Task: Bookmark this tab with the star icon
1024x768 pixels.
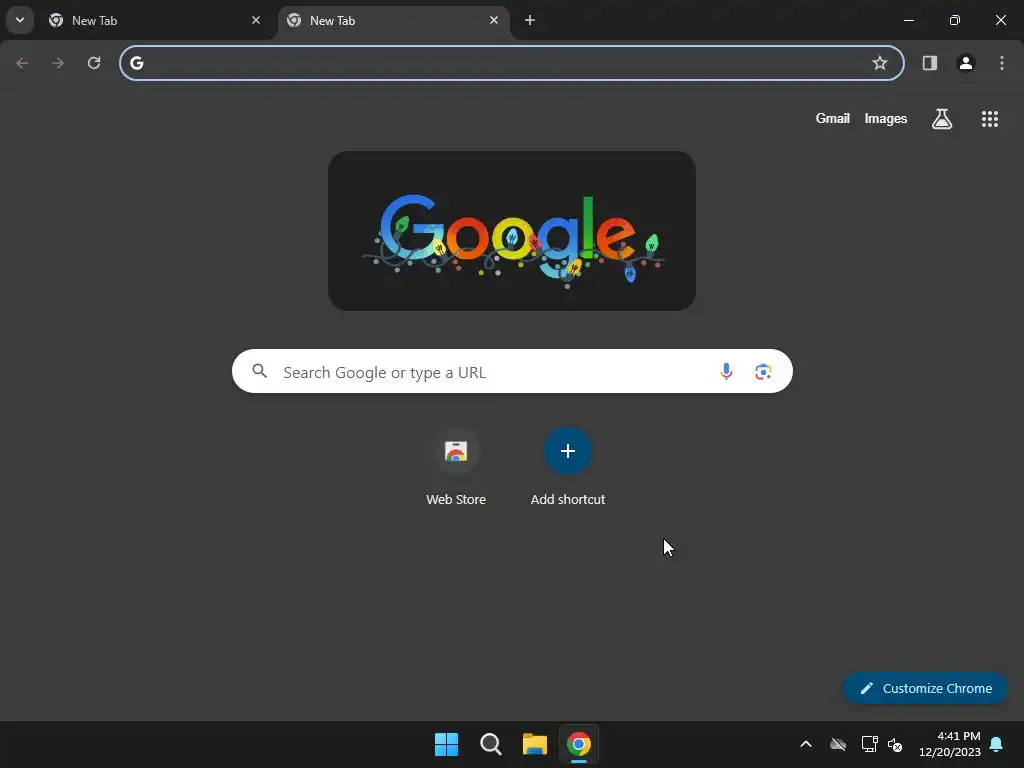Action: 880,63
